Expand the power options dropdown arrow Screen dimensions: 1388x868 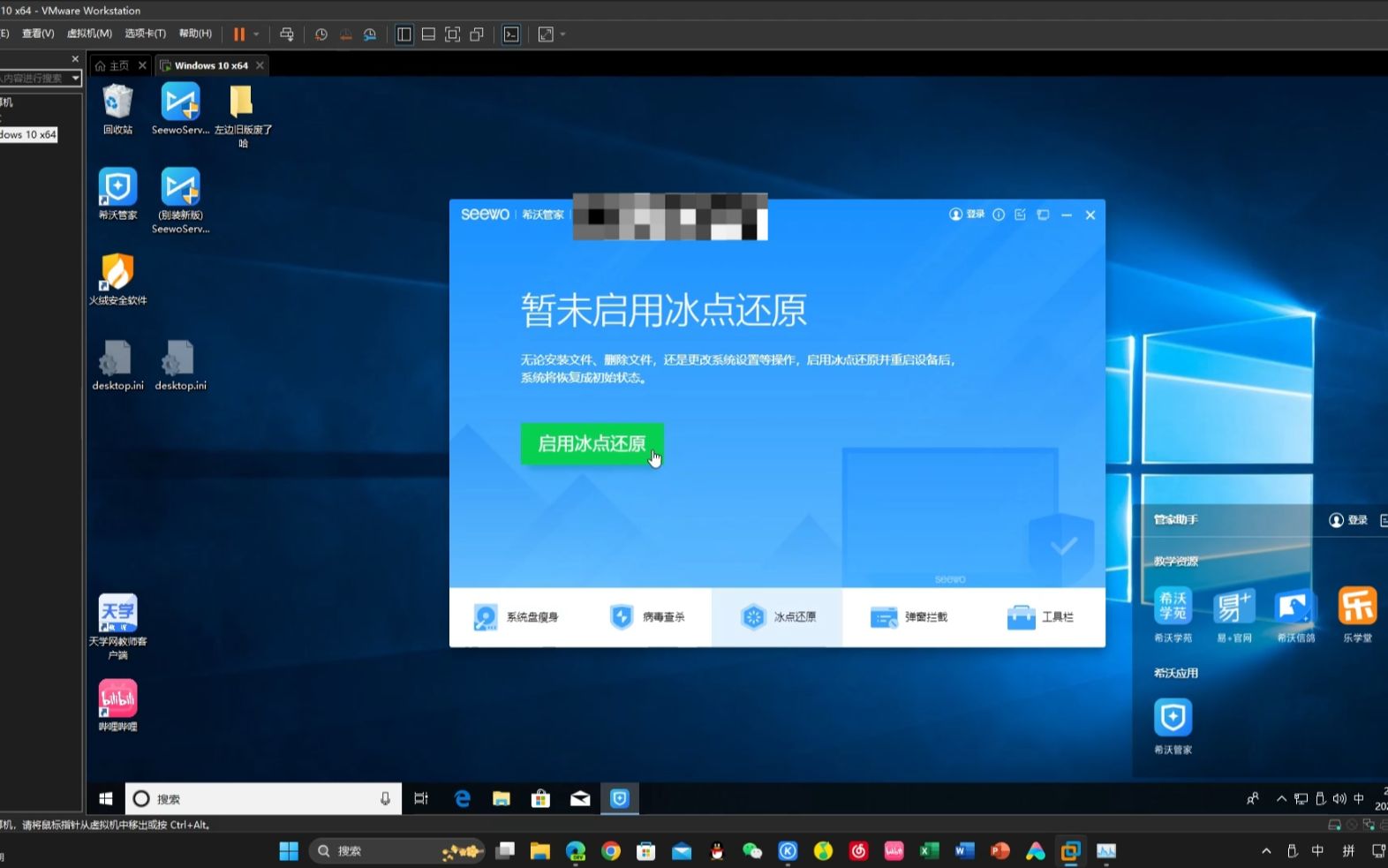coord(256,34)
